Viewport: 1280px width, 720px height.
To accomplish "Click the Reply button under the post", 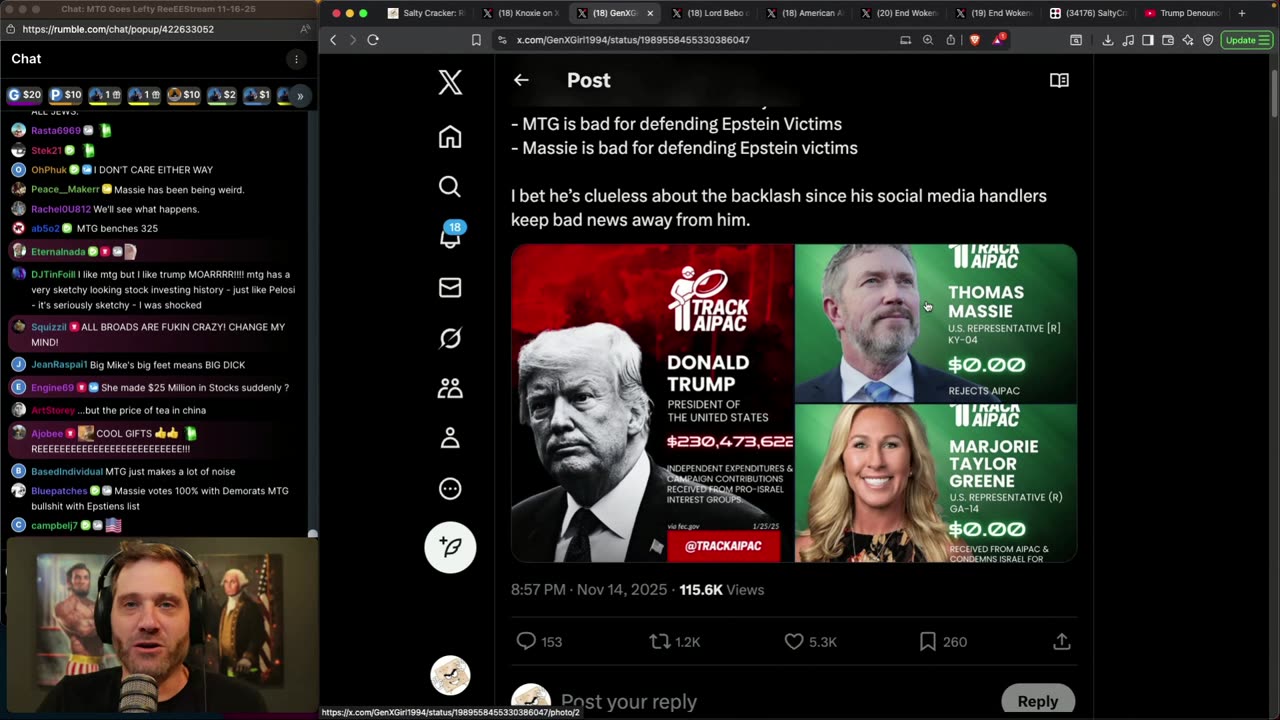I will (1037, 701).
